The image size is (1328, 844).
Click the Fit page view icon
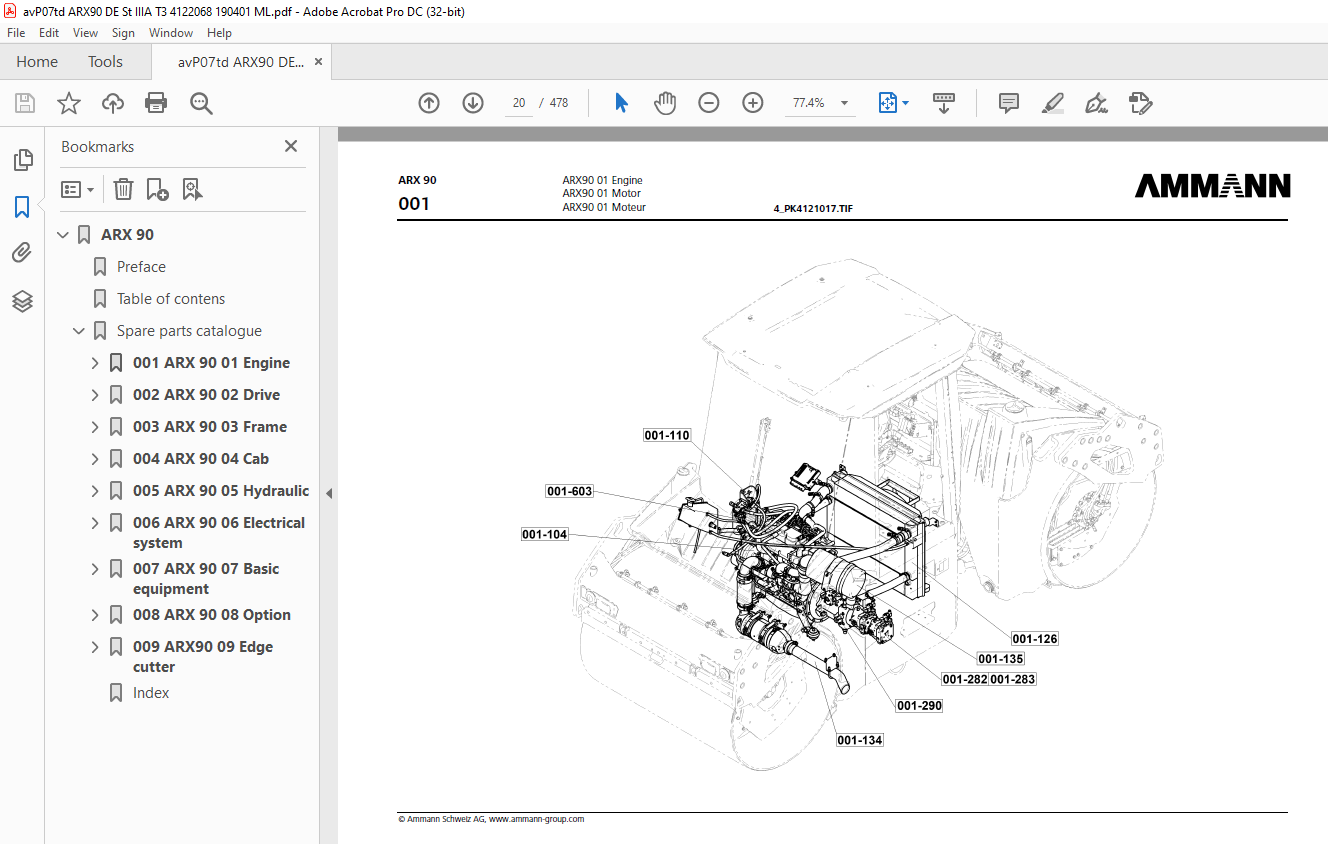pyautogui.click(x=887, y=103)
